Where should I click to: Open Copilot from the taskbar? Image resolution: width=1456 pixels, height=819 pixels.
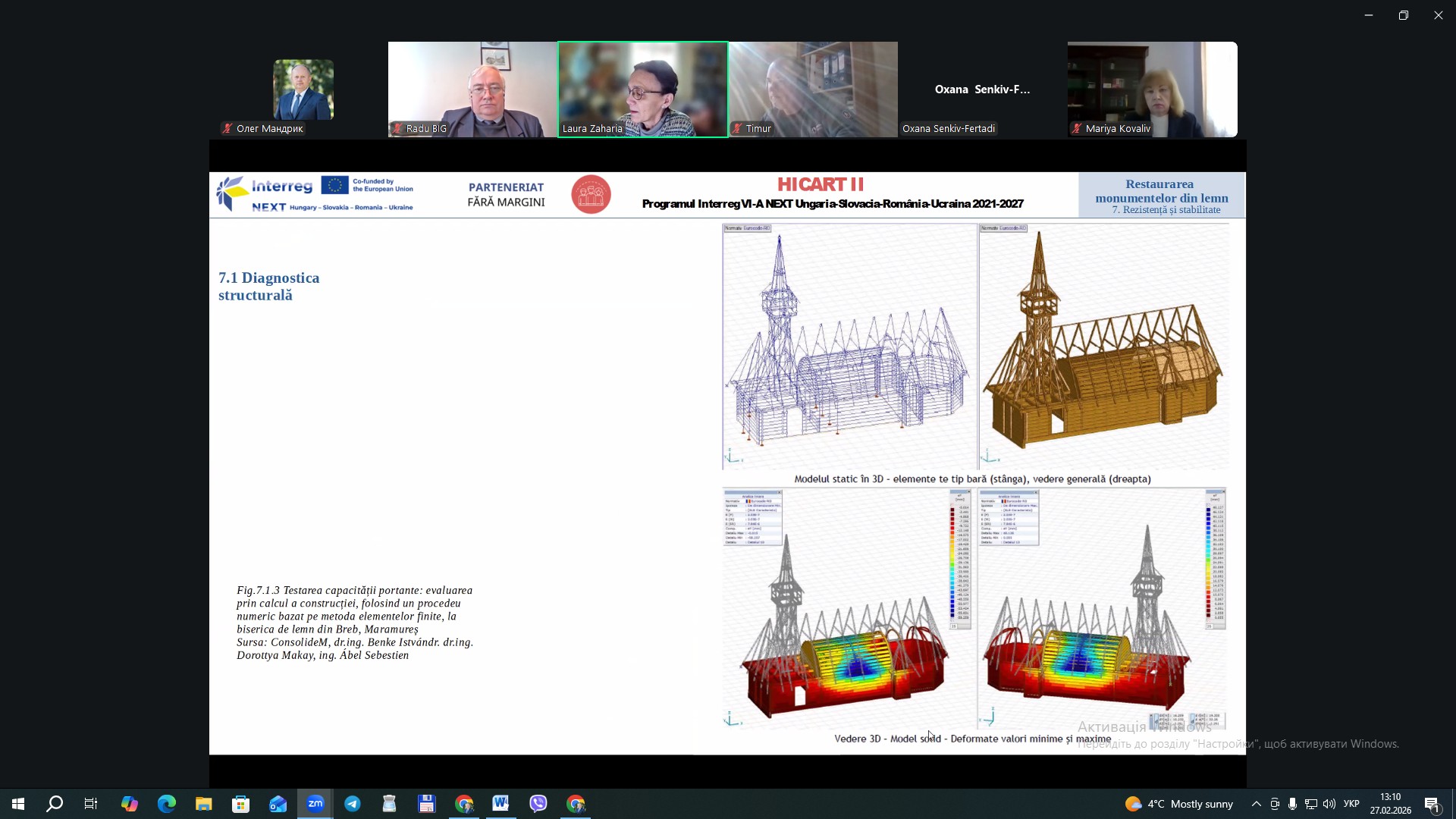tap(130, 804)
